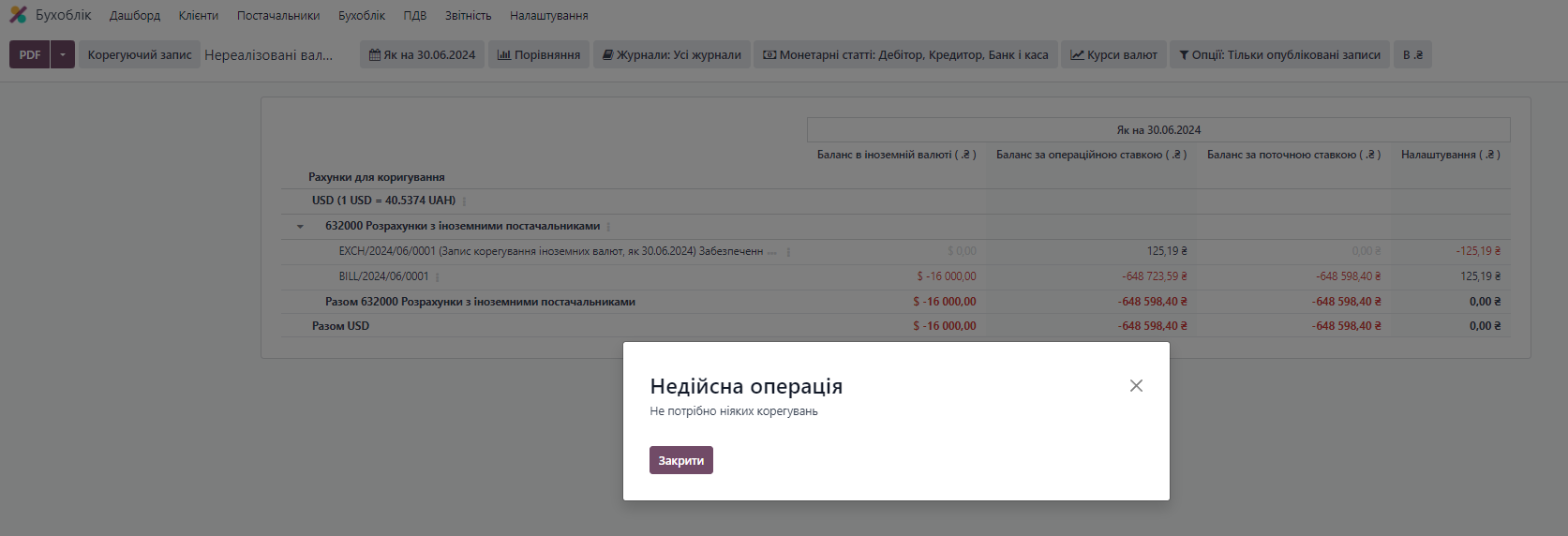Open the Дашборд menu
The image size is (1568, 536).
[x=135, y=16]
